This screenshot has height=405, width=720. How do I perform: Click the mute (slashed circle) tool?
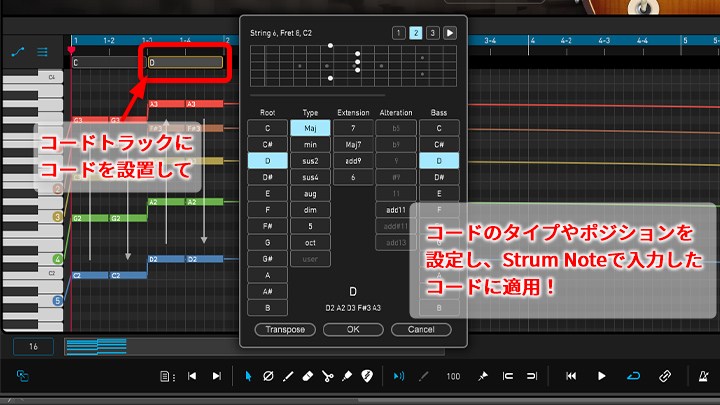point(268,376)
